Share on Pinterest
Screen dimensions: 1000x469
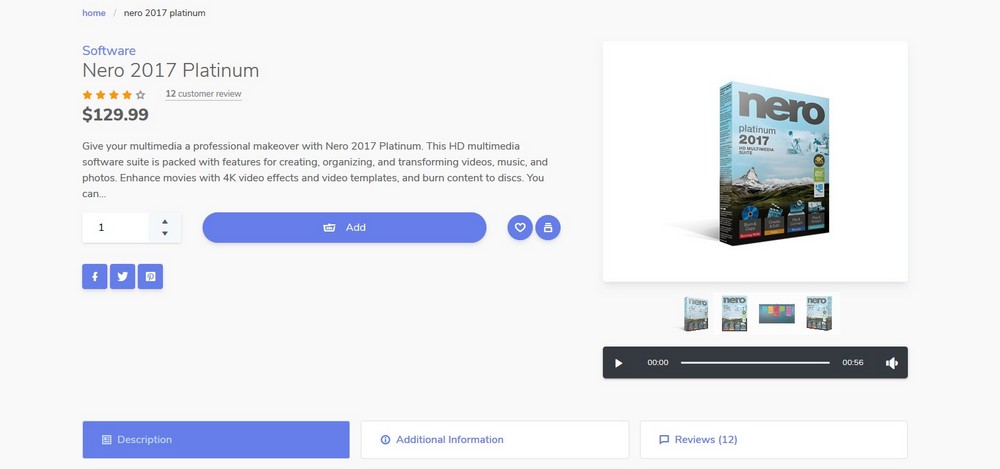[151, 276]
